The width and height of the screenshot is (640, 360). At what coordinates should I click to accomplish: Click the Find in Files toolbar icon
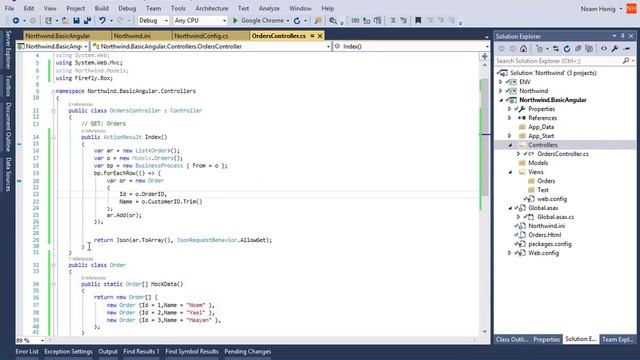tap(333, 20)
